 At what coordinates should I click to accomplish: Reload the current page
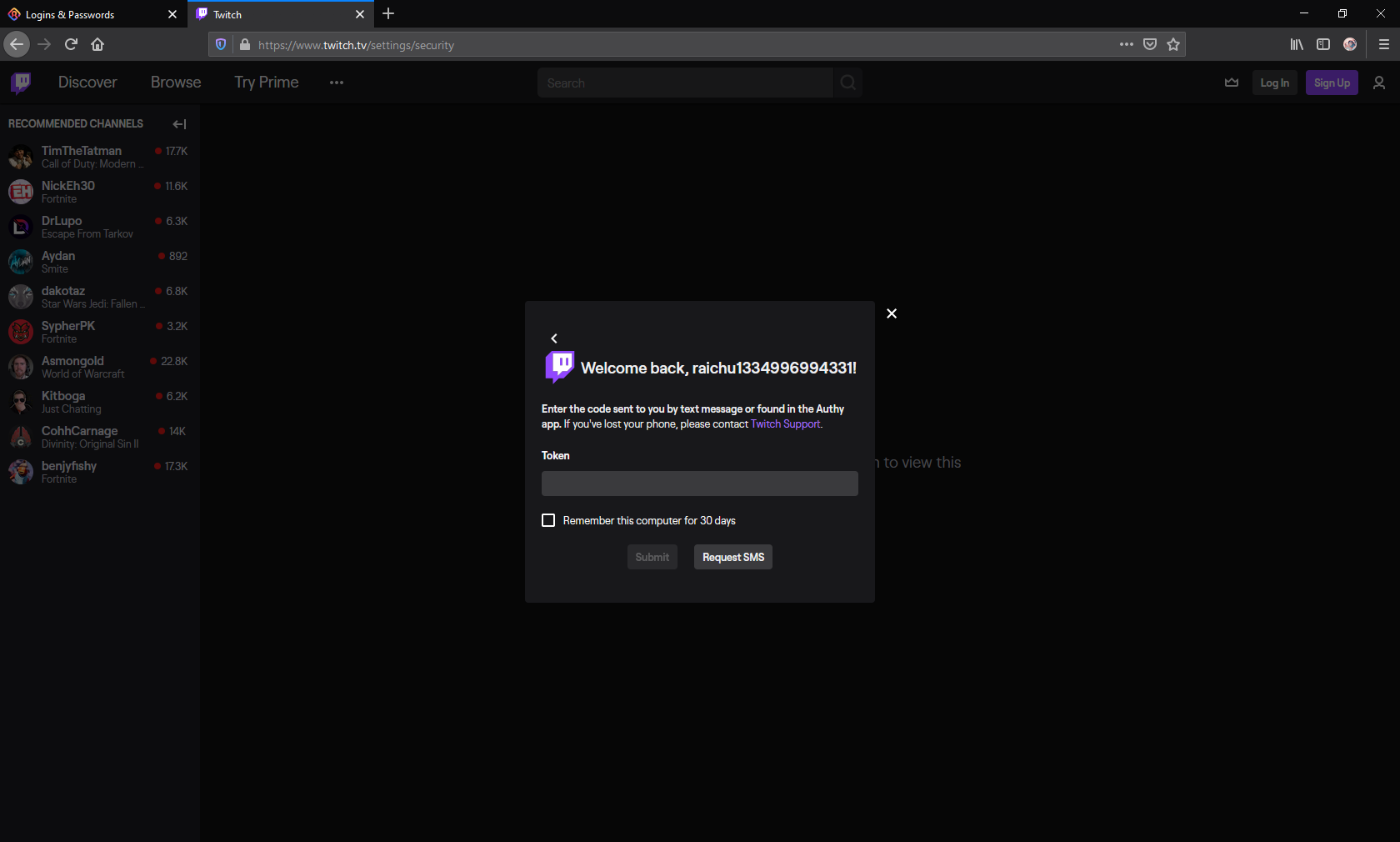(x=71, y=44)
